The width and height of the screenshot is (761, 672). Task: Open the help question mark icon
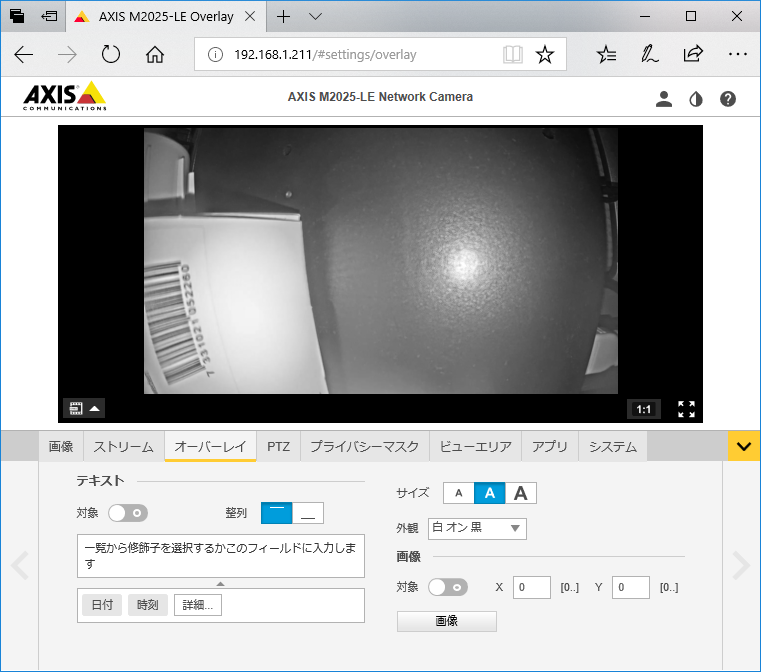pyautogui.click(x=728, y=99)
